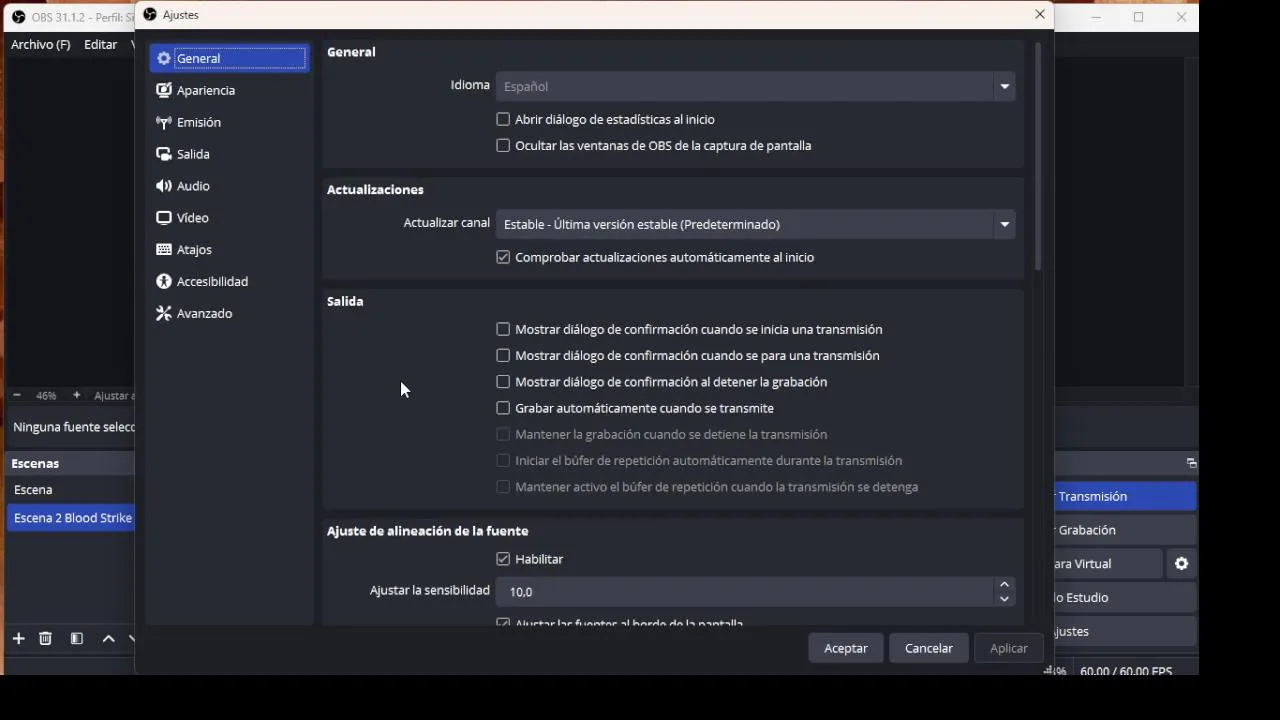Click the Cámara Virtual button

[x=1108, y=564]
